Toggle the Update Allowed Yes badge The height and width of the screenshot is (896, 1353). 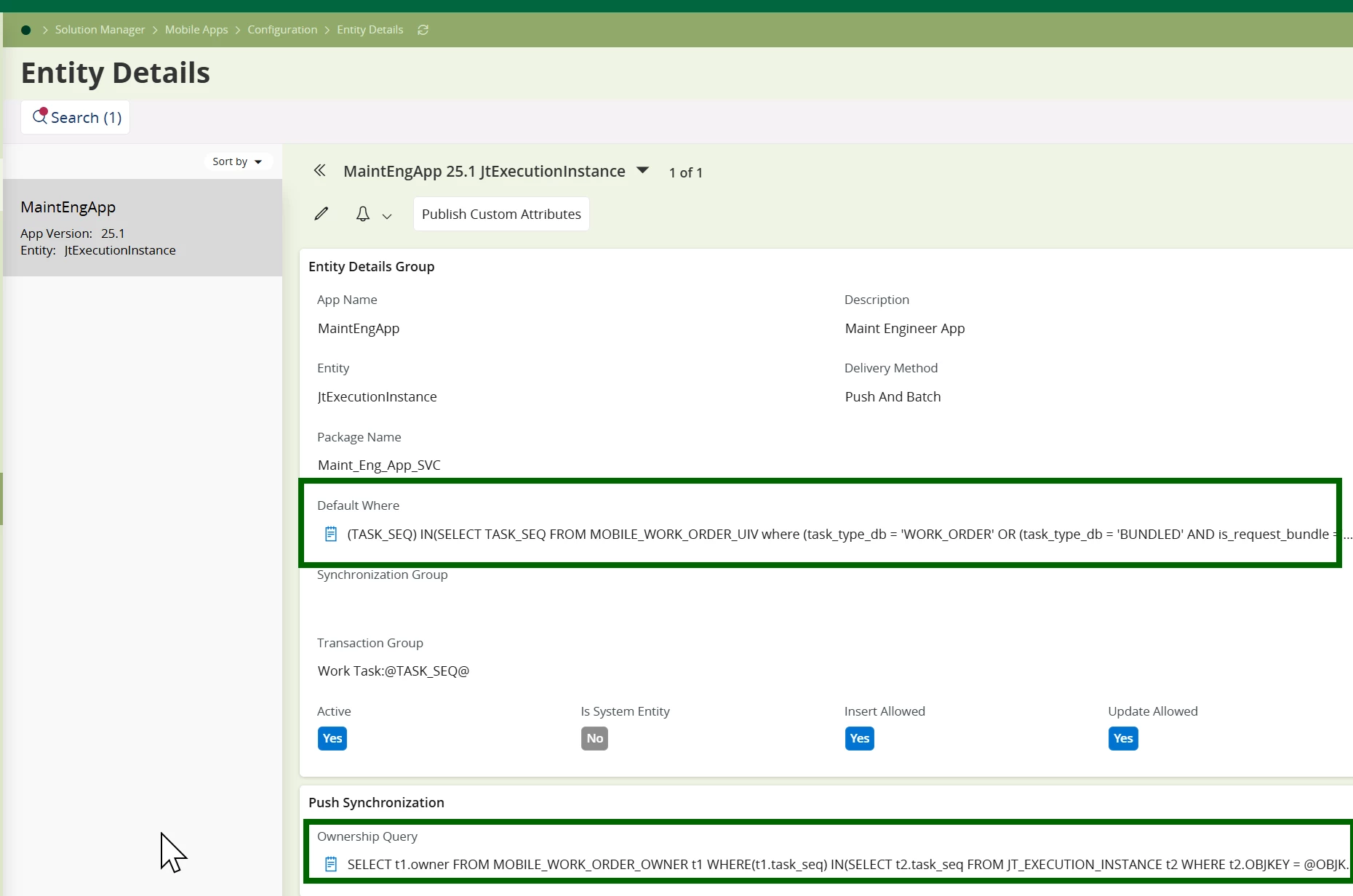coord(1122,739)
